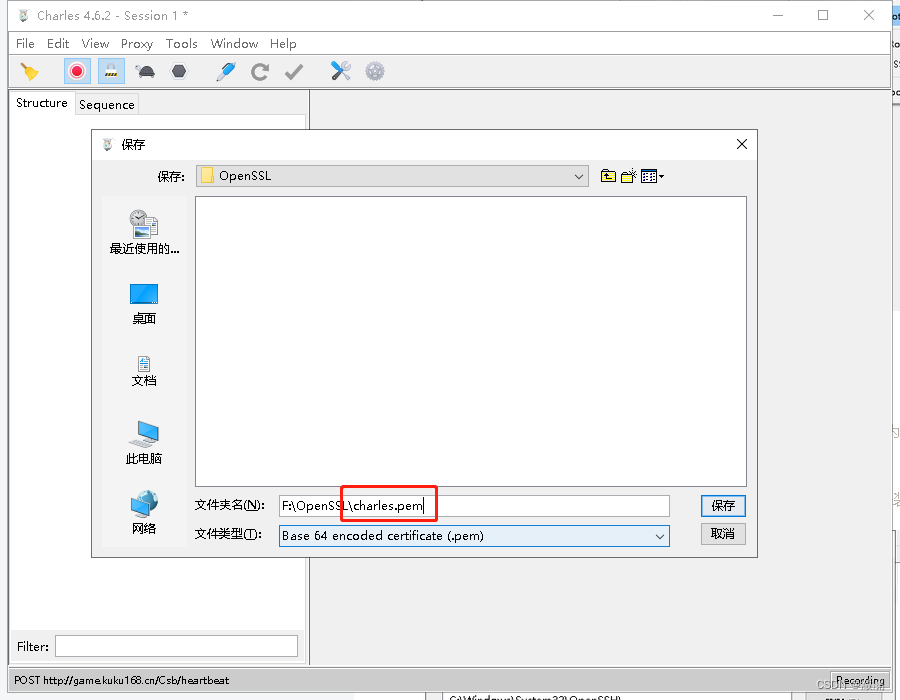Open the view menu list icon

(x=652, y=176)
